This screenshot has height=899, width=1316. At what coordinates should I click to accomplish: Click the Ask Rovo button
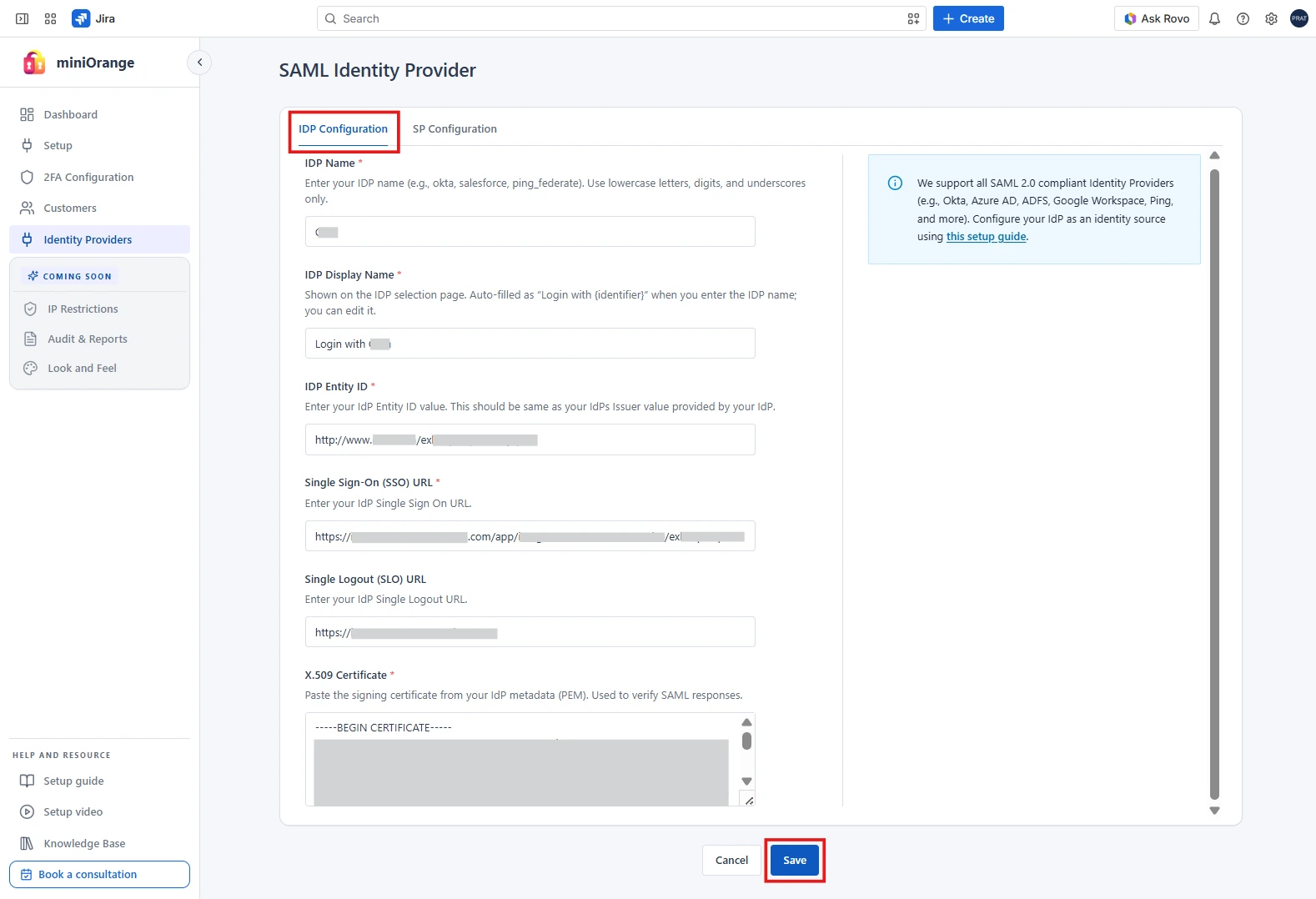coord(1157,18)
